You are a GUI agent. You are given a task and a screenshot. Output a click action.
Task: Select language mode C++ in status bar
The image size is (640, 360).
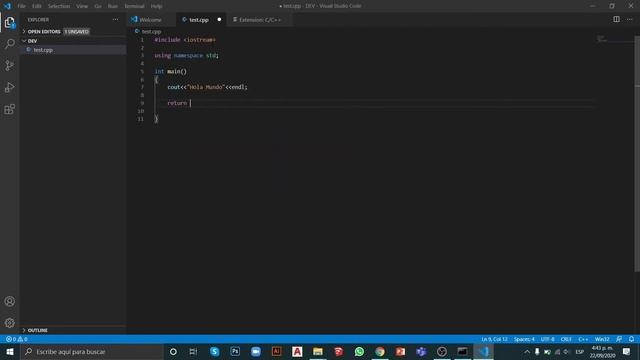coord(583,339)
